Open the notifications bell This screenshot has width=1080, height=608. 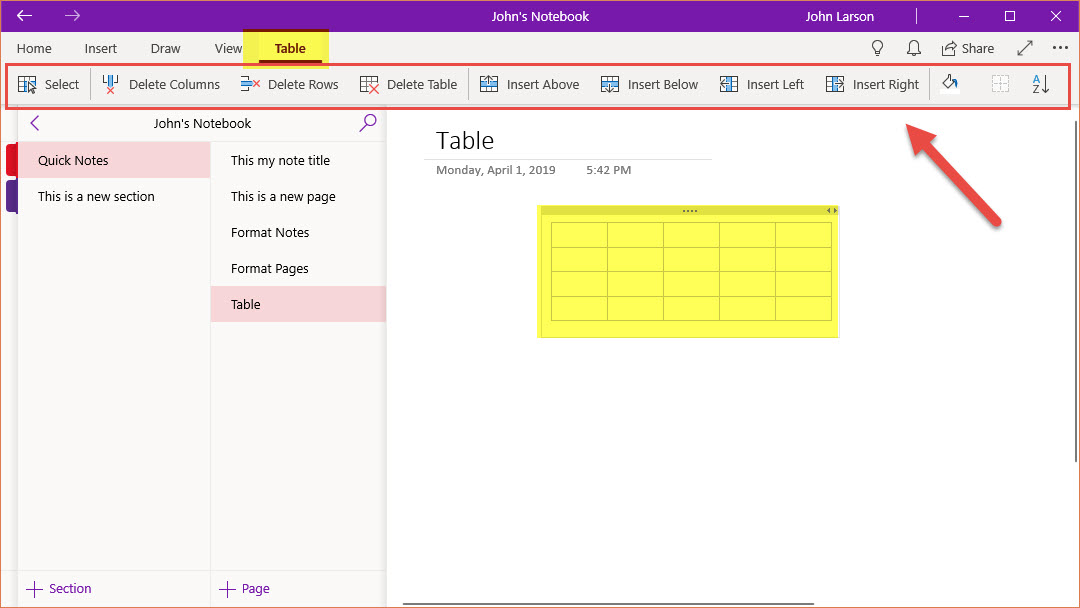pos(913,49)
